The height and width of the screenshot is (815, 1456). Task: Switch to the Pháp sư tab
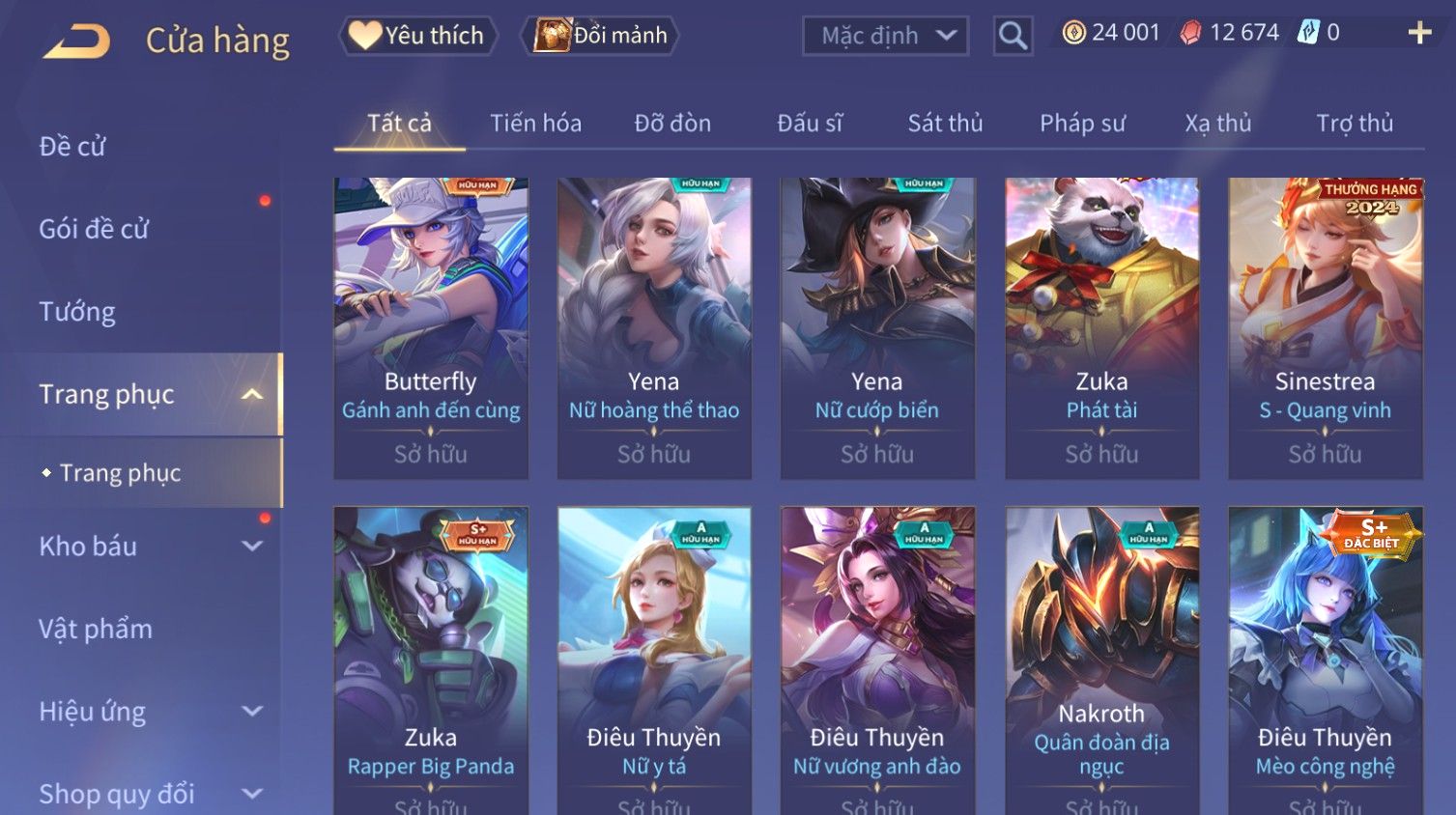1082,124
